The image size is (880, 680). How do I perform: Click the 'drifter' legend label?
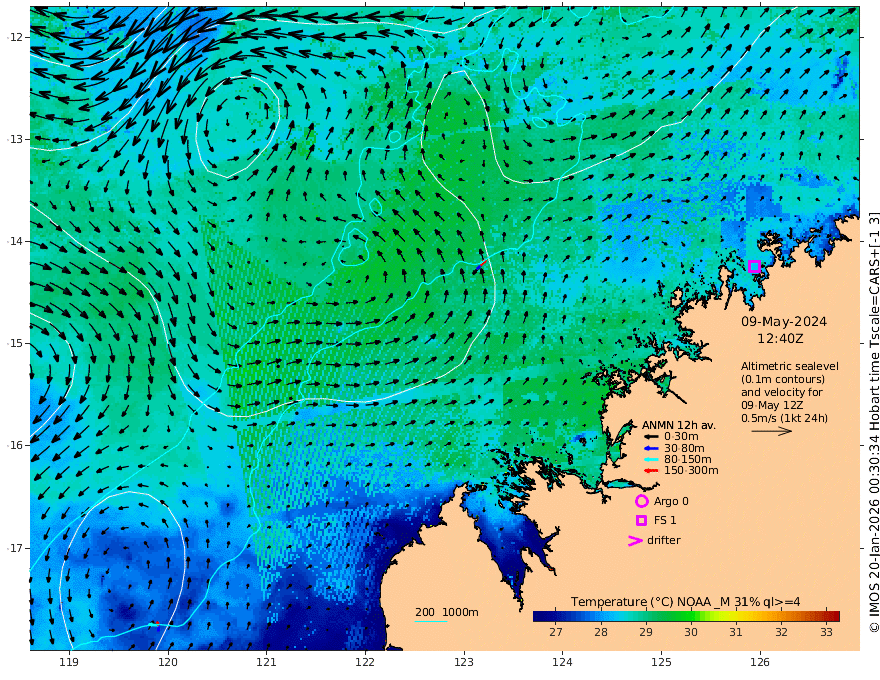pyautogui.click(x=663, y=540)
